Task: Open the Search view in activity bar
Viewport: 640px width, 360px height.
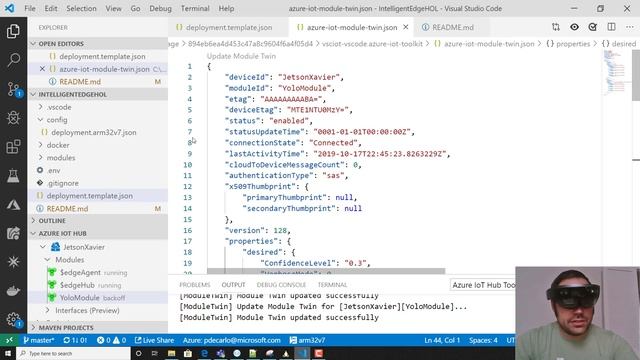Action: pos(13,60)
